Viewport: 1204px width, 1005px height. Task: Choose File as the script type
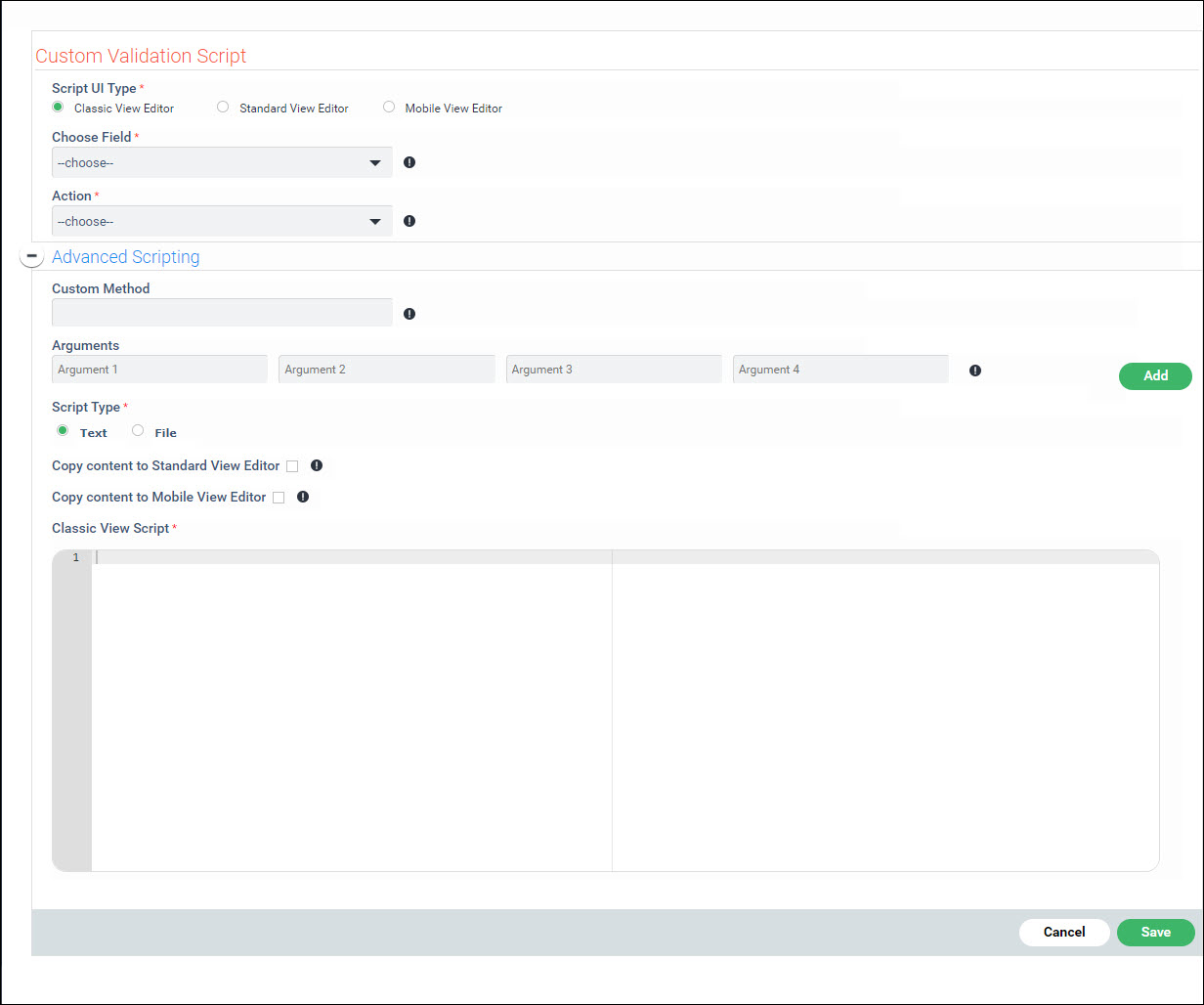[138, 431]
